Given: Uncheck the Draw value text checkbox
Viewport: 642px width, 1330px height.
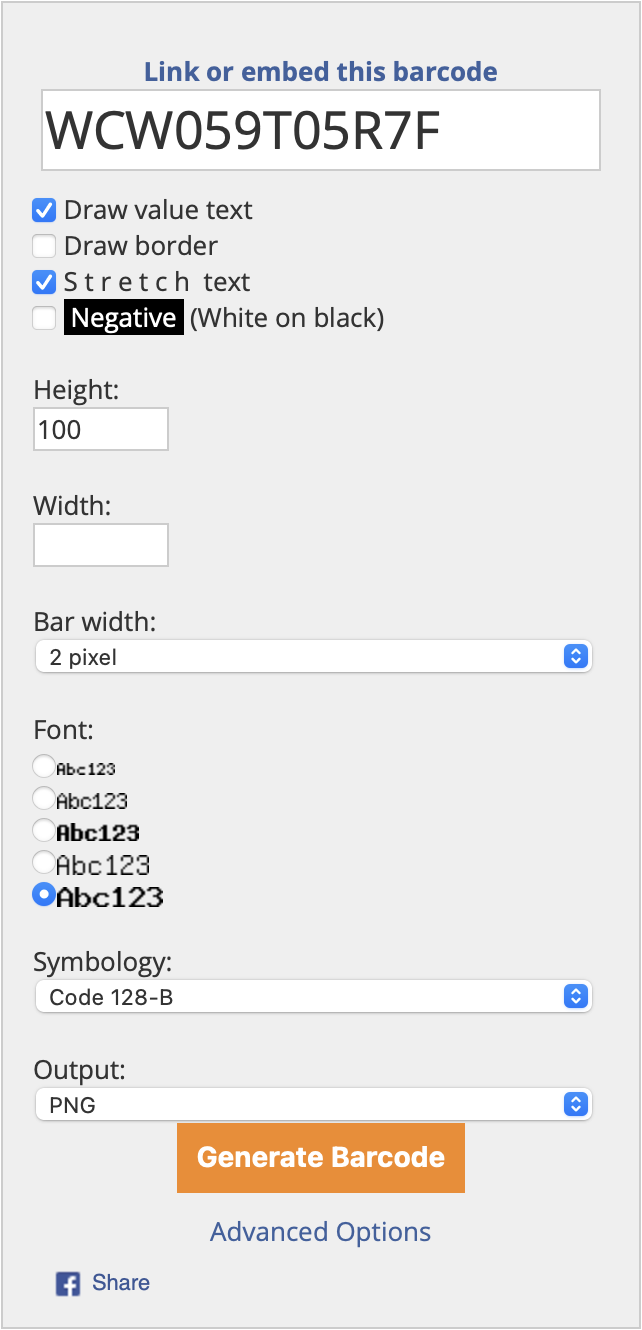Looking at the screenshot, I should [44, 210].
